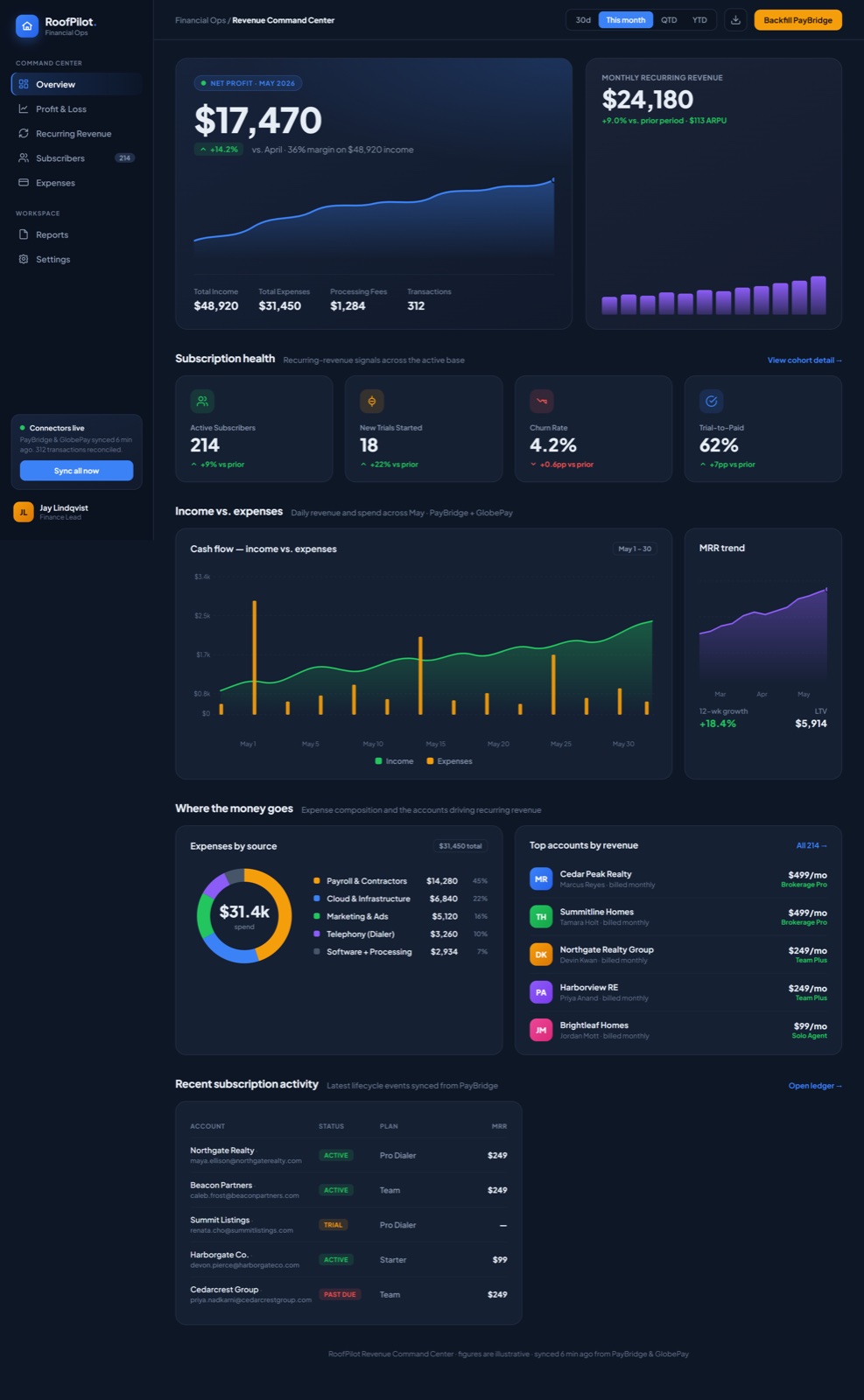Open Profit & Loss page
This screenshot has width=864, height=1400.
(77, 108)
